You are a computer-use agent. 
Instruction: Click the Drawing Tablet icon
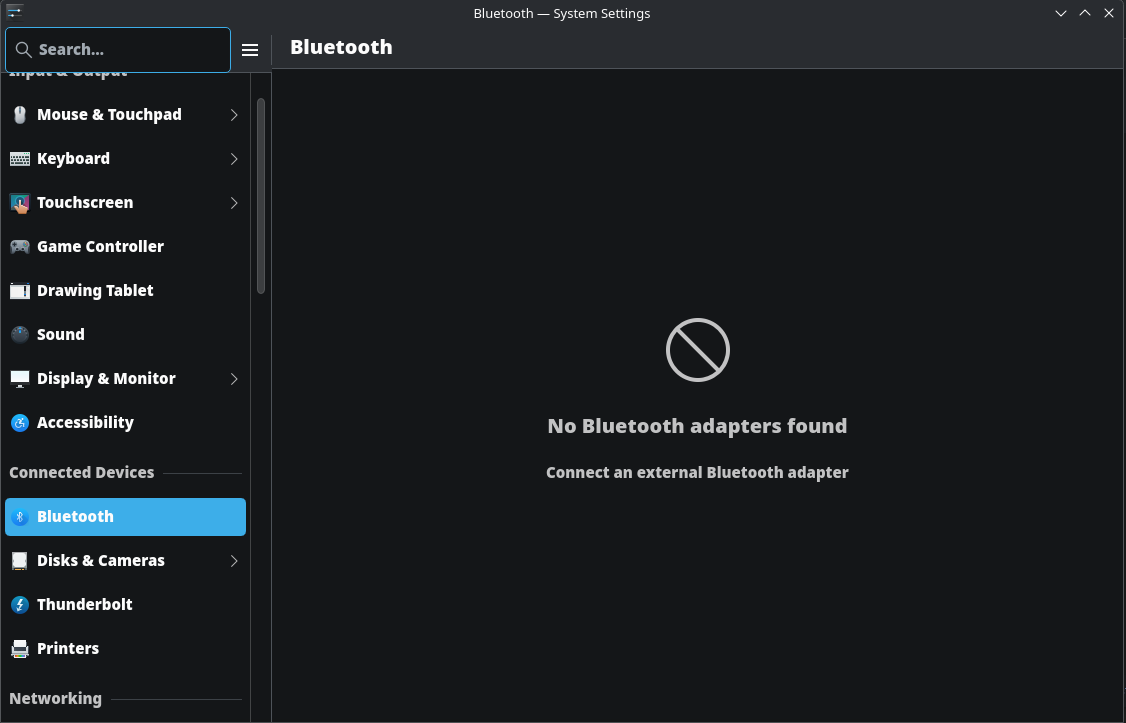pos(20,291)
